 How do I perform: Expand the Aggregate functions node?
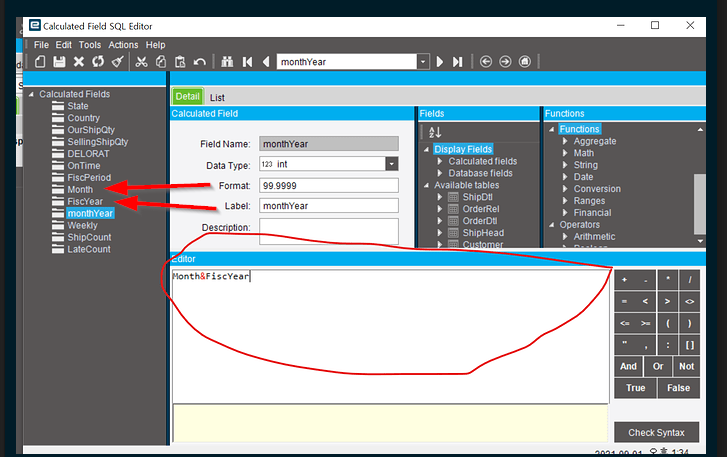(x=565, y=141)
